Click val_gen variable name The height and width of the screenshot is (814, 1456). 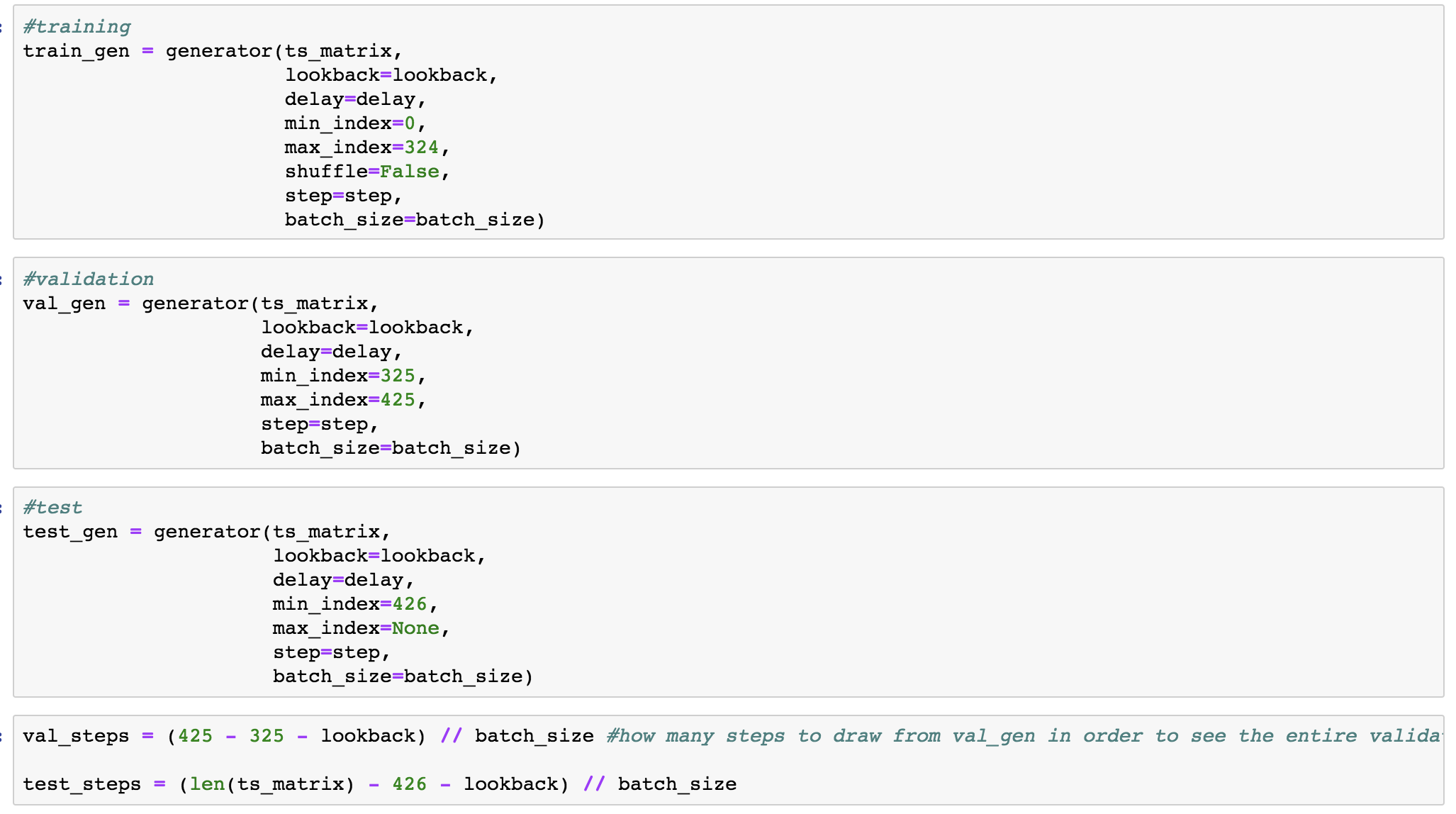coord(64,303)
